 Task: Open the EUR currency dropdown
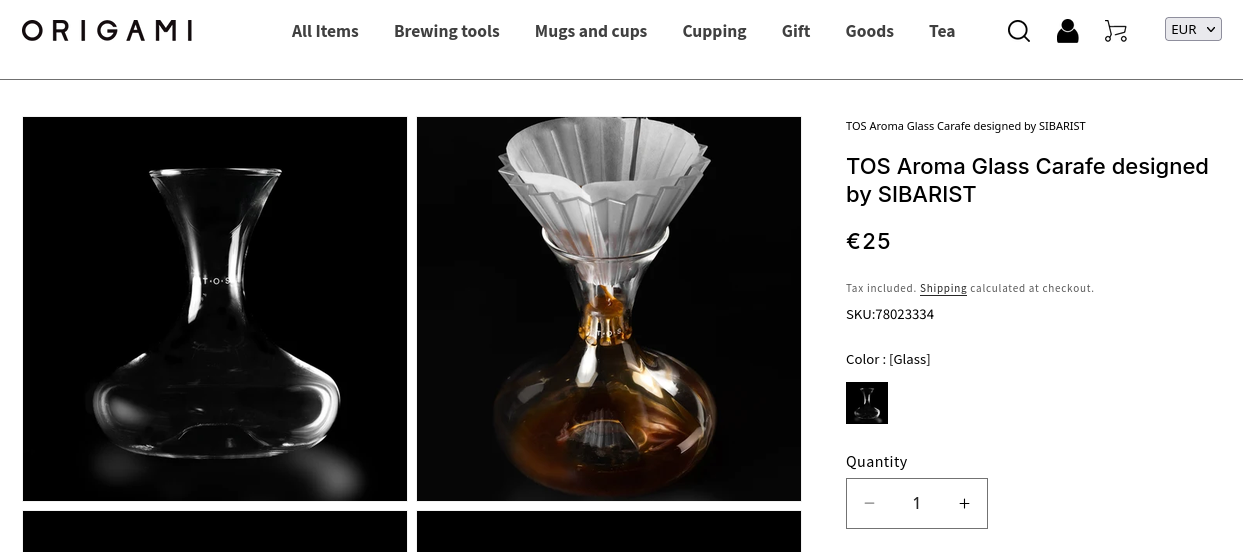click(1193, 29)
